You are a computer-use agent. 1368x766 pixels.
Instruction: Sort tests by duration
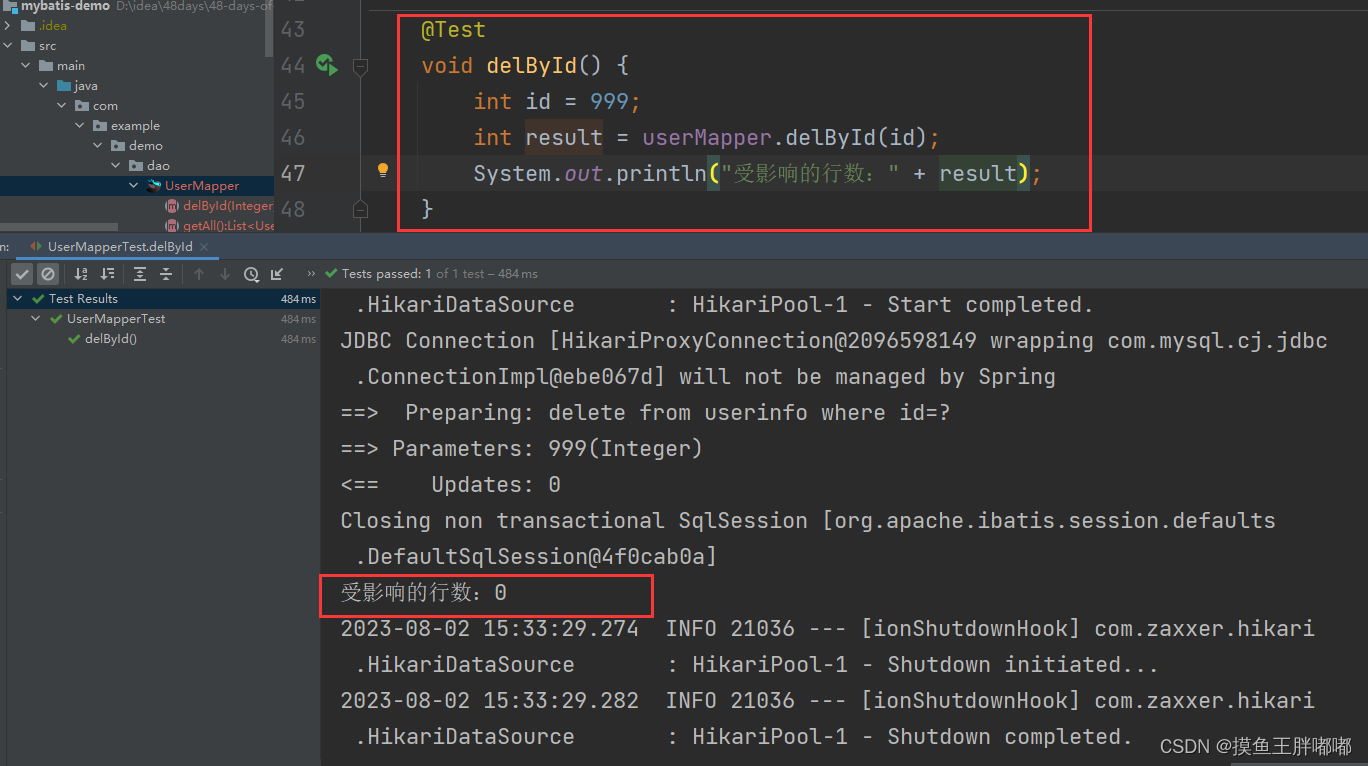pos(107,274)
